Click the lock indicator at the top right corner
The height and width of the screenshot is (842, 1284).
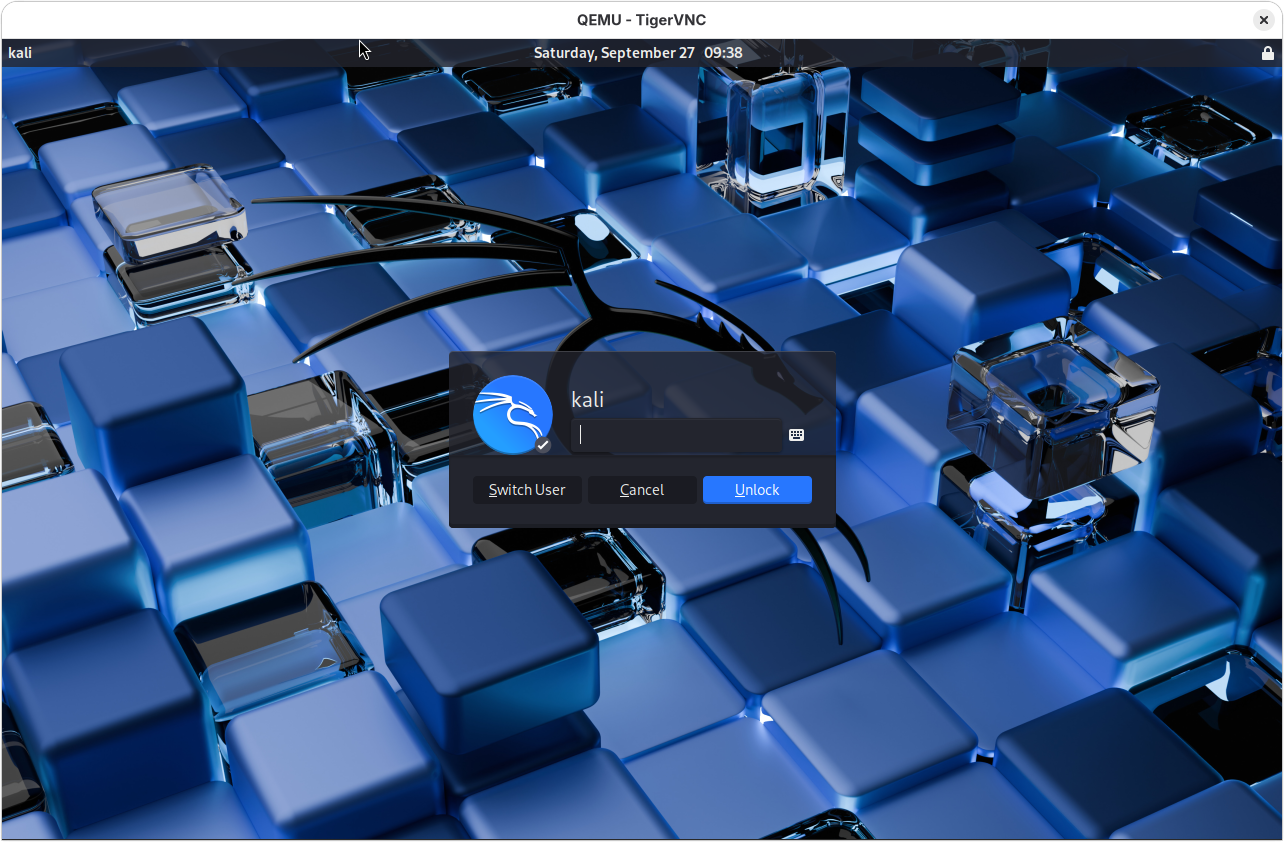[x=1268, y=52]
